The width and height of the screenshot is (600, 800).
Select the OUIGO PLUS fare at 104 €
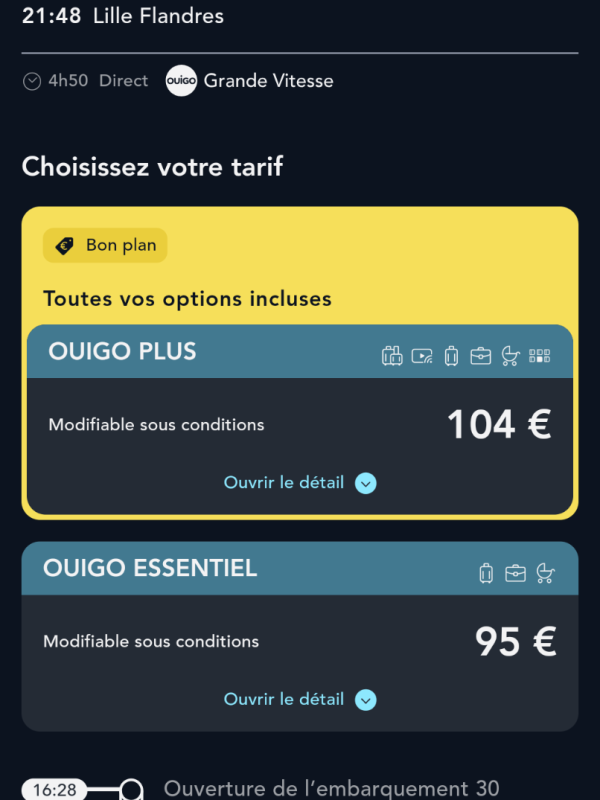pyautogui.click(x=498, y=425)
